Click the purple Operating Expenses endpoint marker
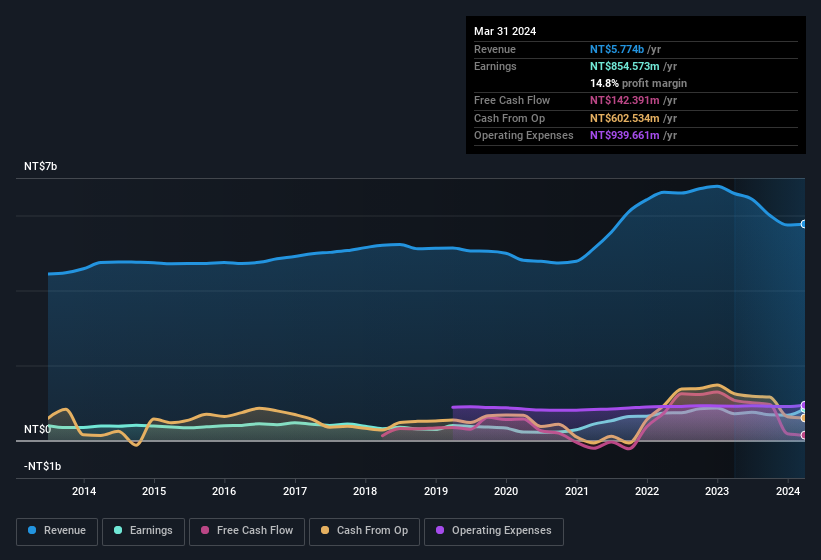Image resolution: width=821 pixels, height=560 pixels. click(x=804, y=405)
